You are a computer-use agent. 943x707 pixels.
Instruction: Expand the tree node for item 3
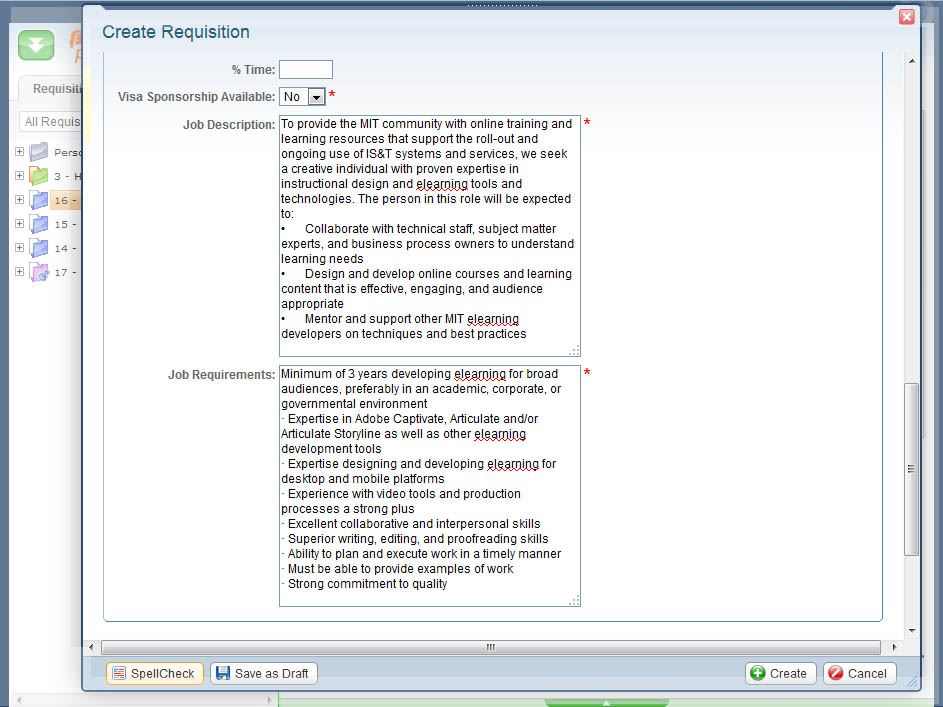(x=19, y=176)
